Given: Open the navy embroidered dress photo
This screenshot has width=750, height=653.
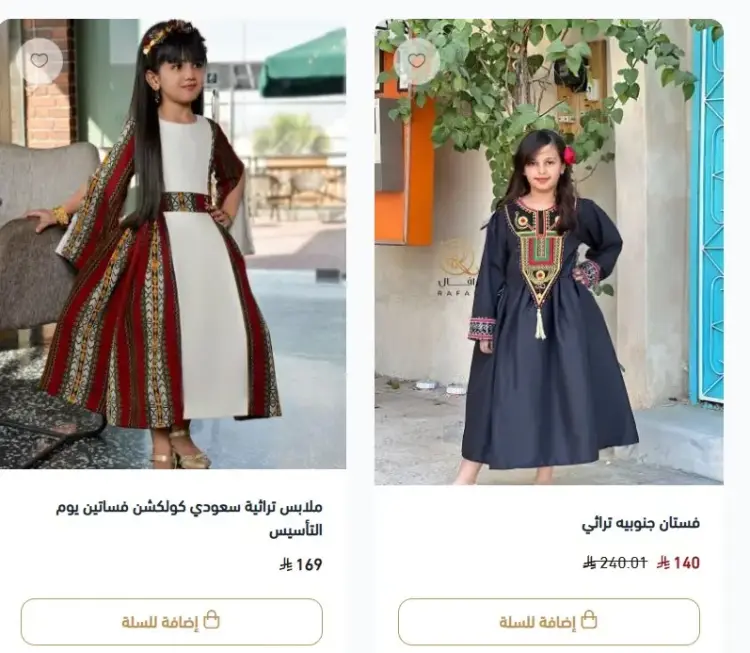Looking at the screenshot, I should (549, 252).
